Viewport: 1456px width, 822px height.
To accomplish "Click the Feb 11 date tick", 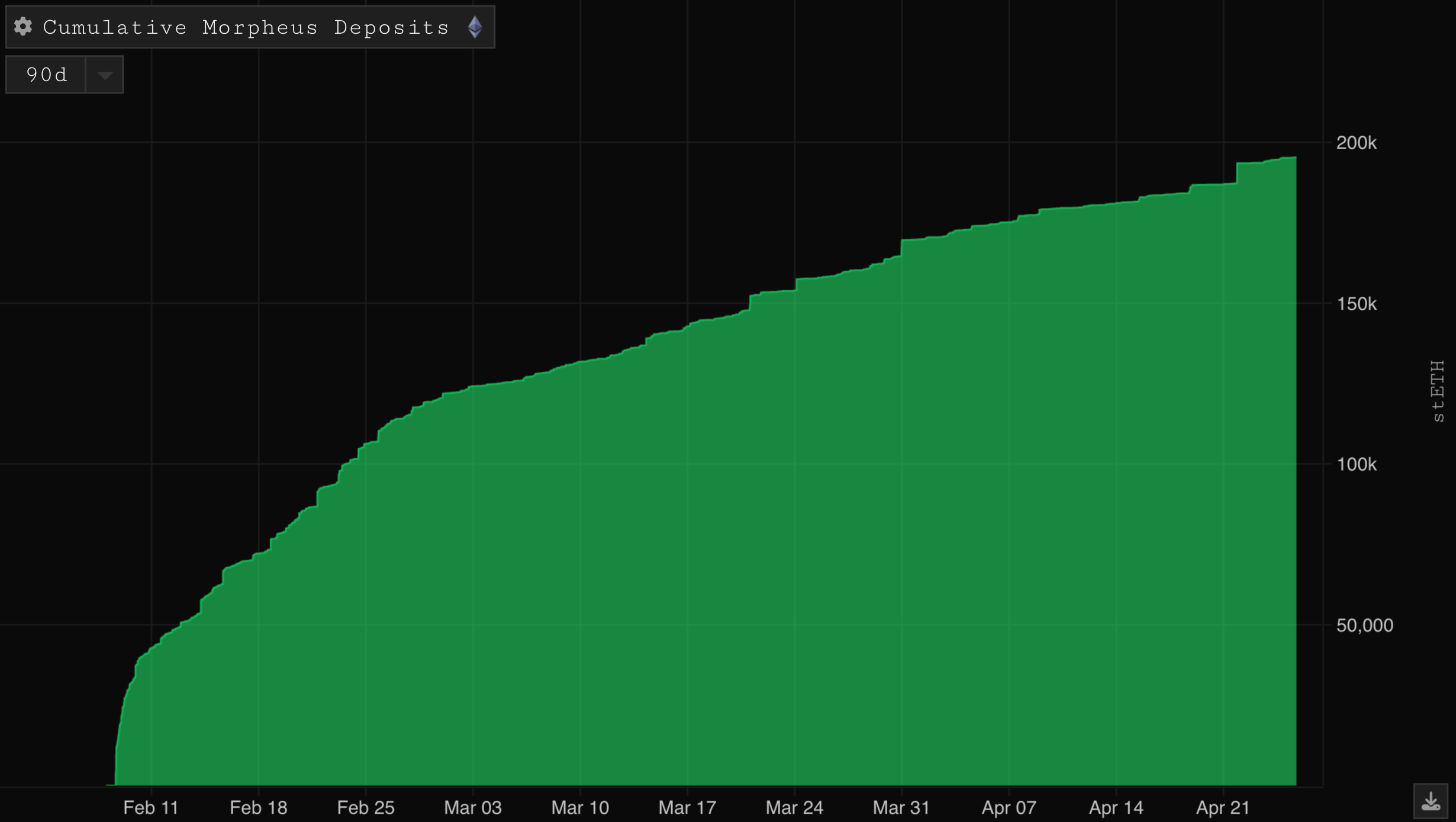I will tap(151, 808).
